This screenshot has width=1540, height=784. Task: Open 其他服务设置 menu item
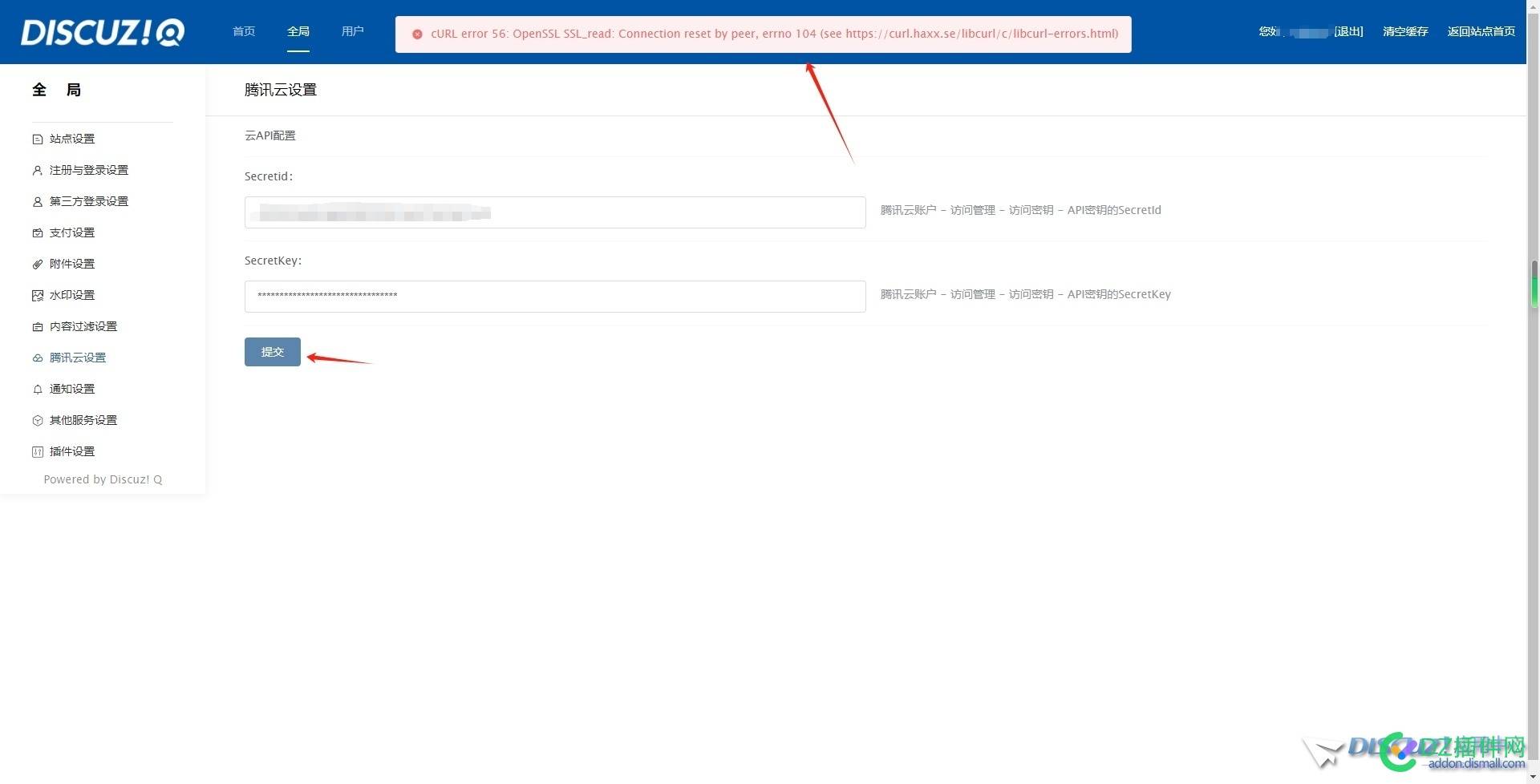click(83, 420)
